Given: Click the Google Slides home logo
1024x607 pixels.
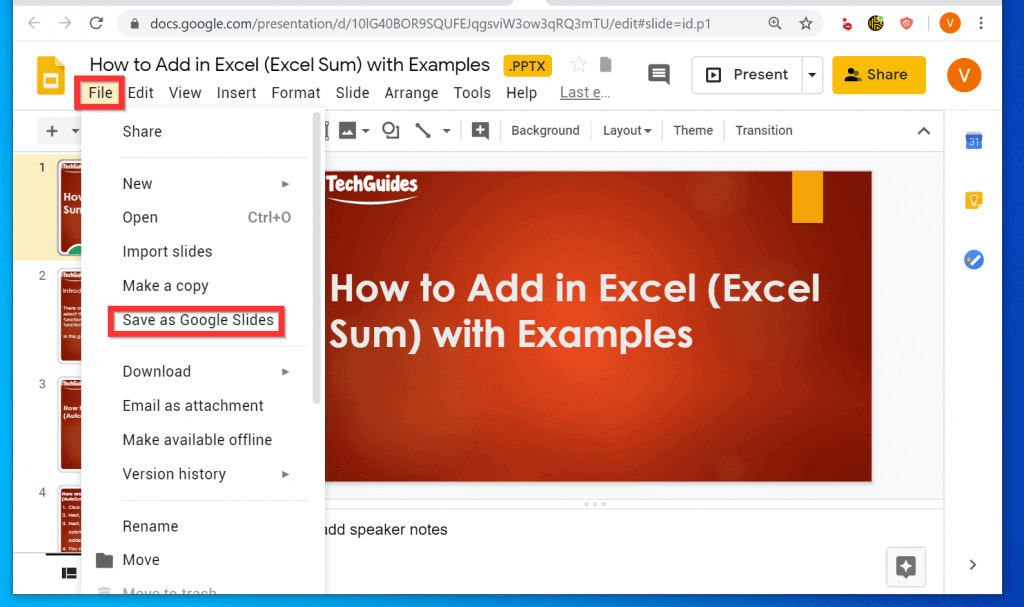Looking at the screenshot, I should [51, 76].
